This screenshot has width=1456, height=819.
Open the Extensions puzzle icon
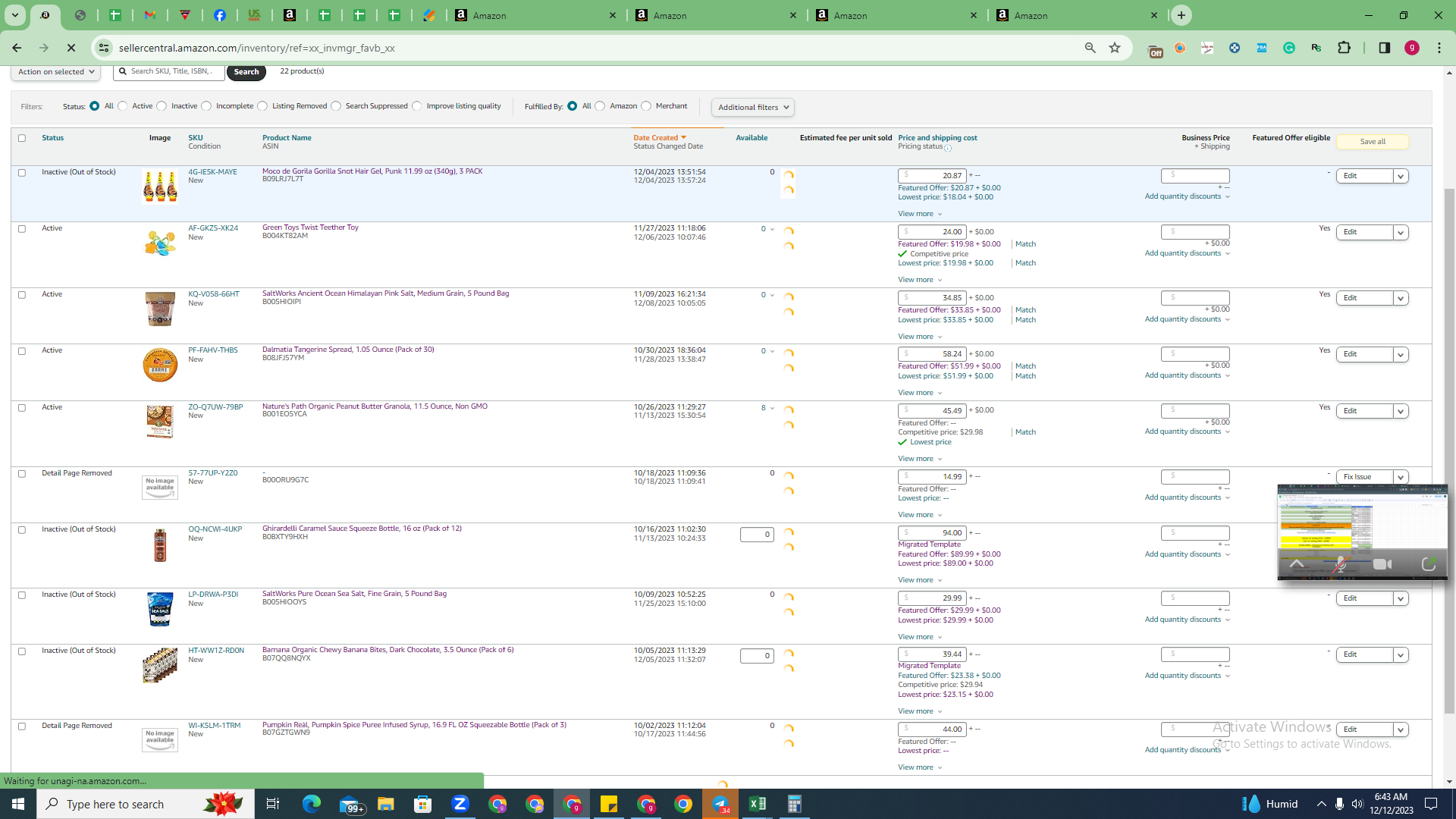pyautogui.click(x=1345, y=48)
